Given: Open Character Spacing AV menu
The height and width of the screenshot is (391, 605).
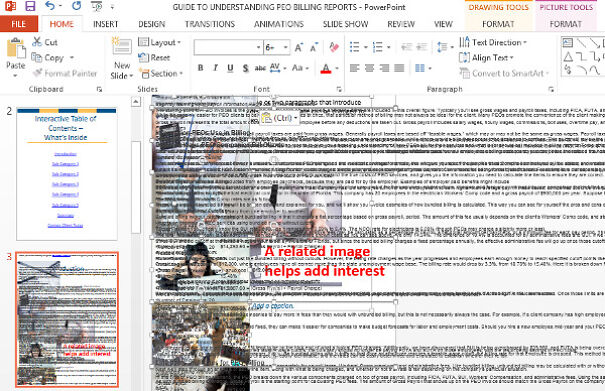Looking at the screenshot, I should tap(278, 68).
